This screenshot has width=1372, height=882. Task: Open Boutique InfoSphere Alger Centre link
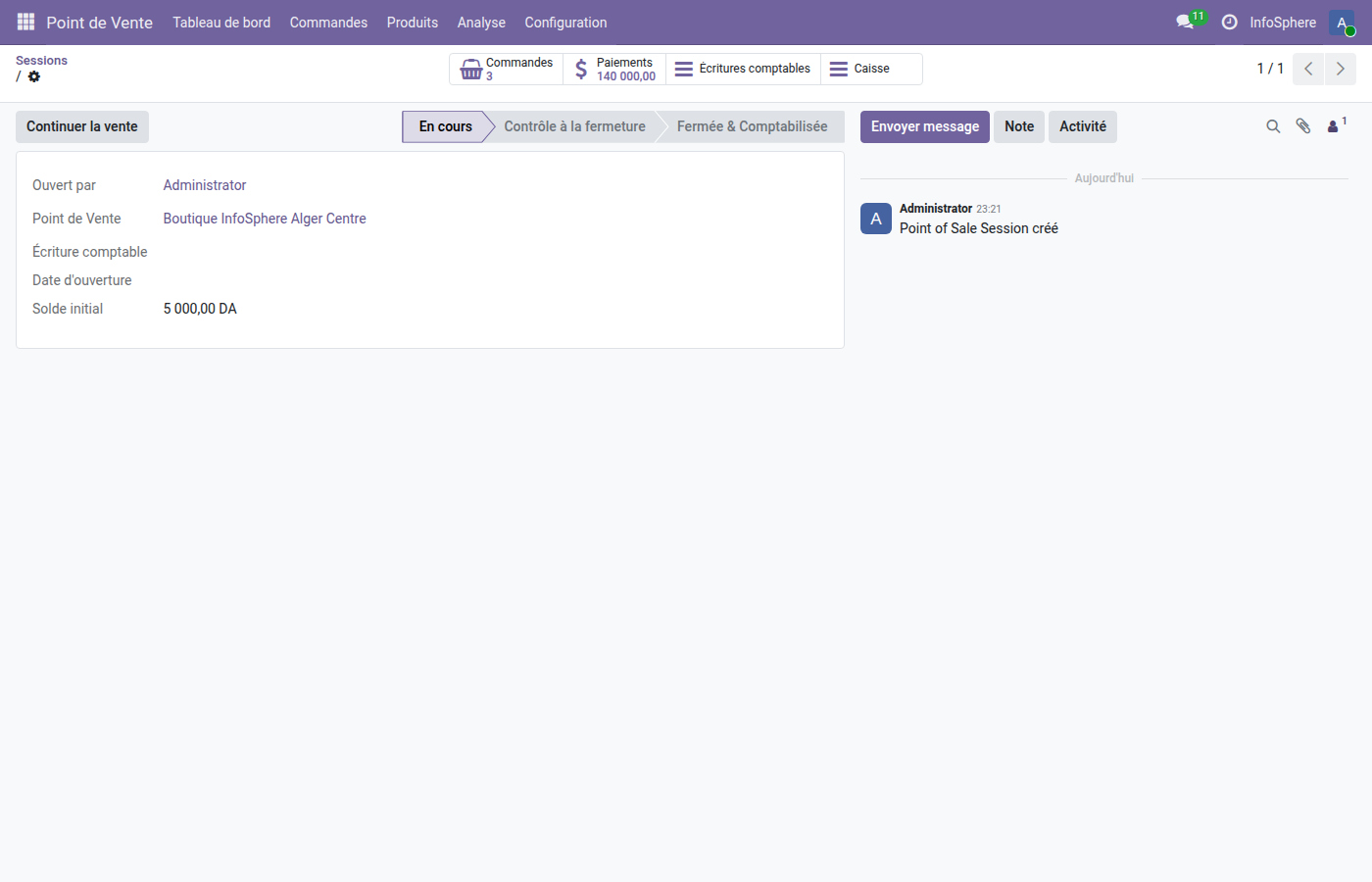click(x=265, y=219)
